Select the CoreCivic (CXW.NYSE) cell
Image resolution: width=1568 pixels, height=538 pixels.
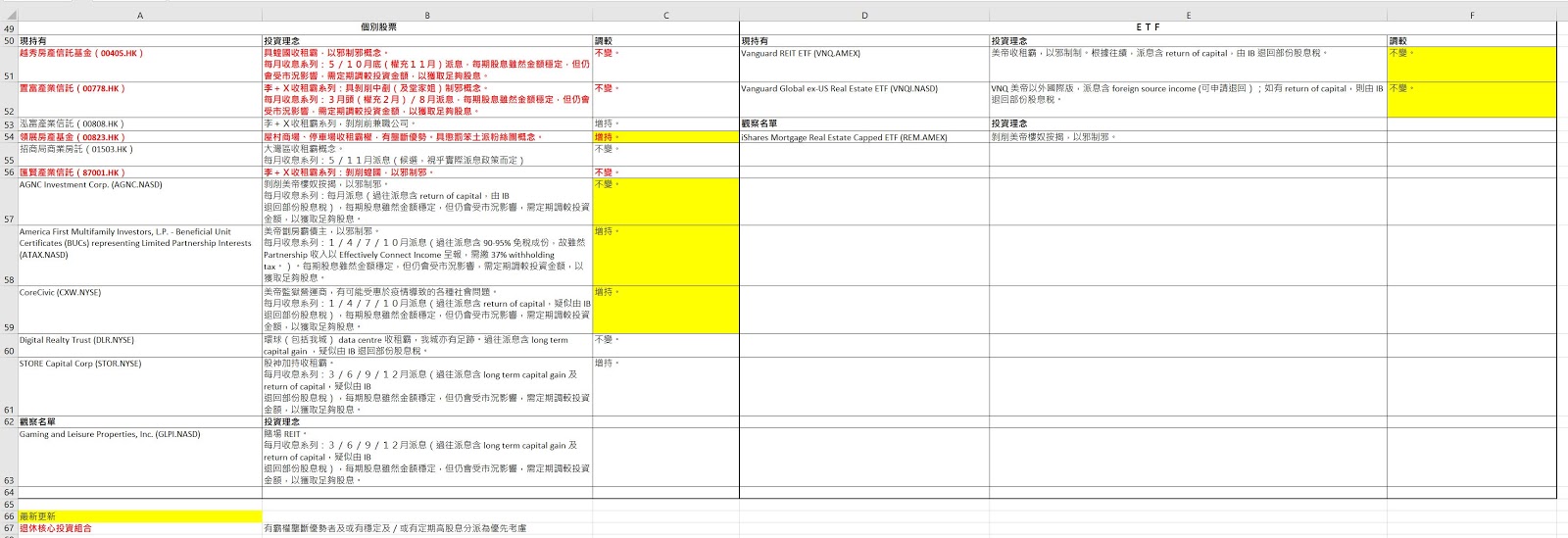pyautogui.click(x=140, y=310)
